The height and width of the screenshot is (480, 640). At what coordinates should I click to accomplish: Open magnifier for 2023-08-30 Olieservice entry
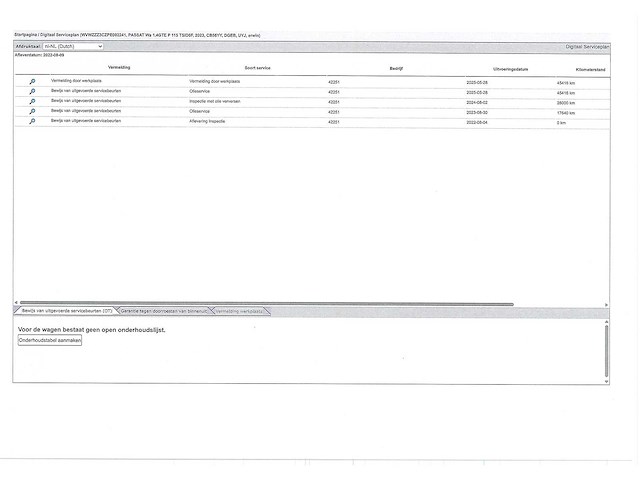click(x=32, y=111)
